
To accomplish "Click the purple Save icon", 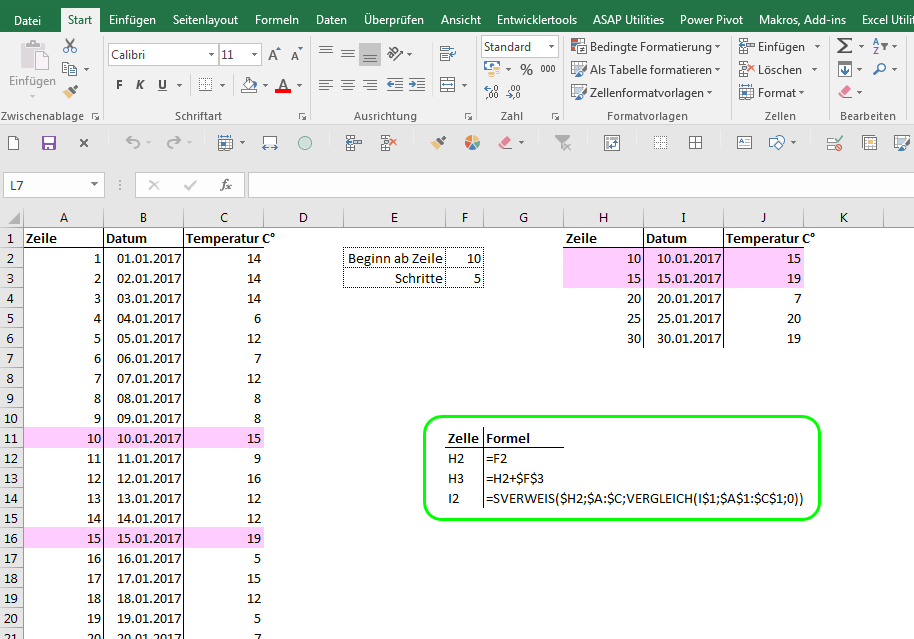I will click(x=48, y=143).
